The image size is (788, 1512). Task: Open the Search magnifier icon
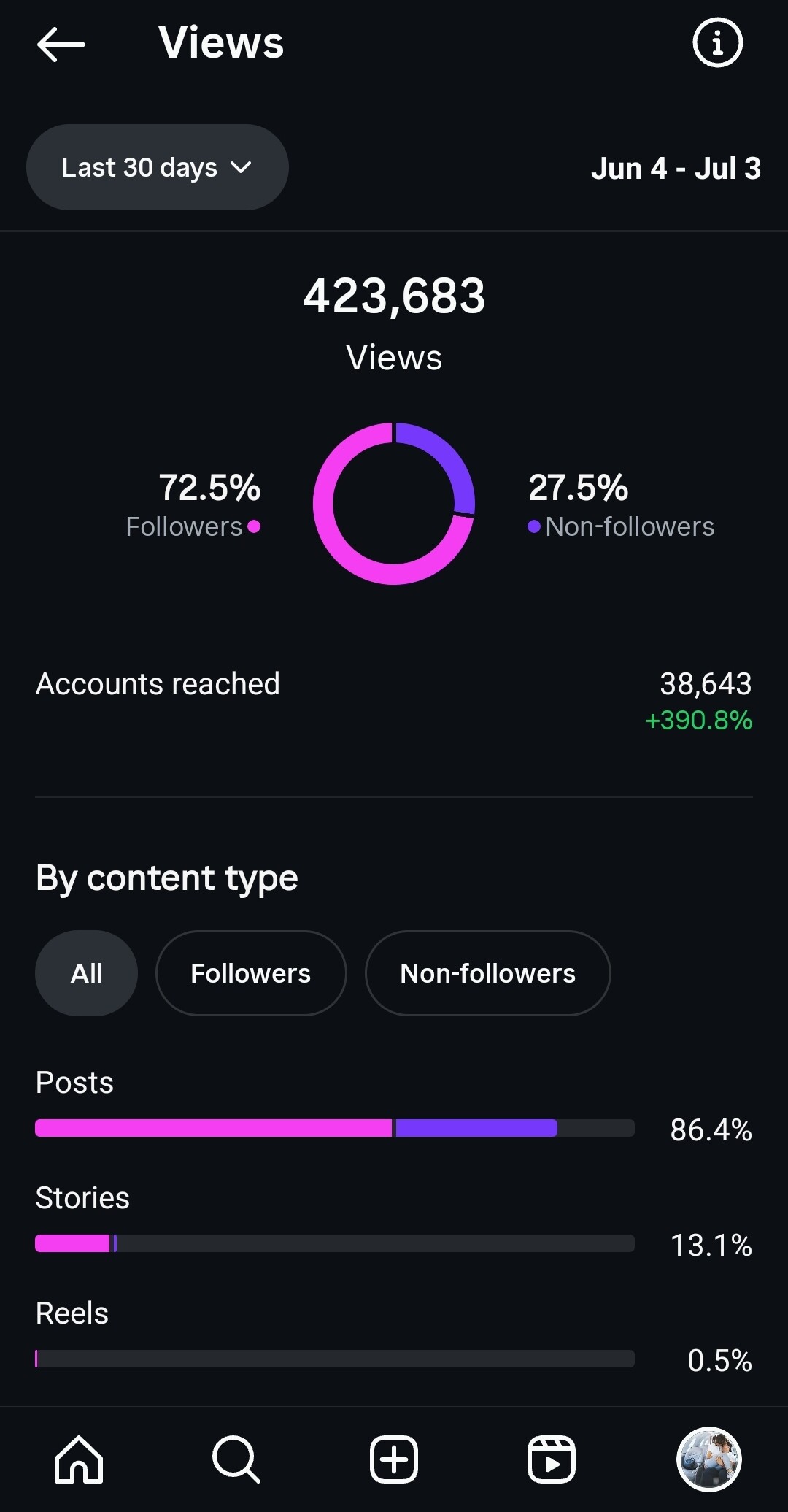[x=236, y=1459]
